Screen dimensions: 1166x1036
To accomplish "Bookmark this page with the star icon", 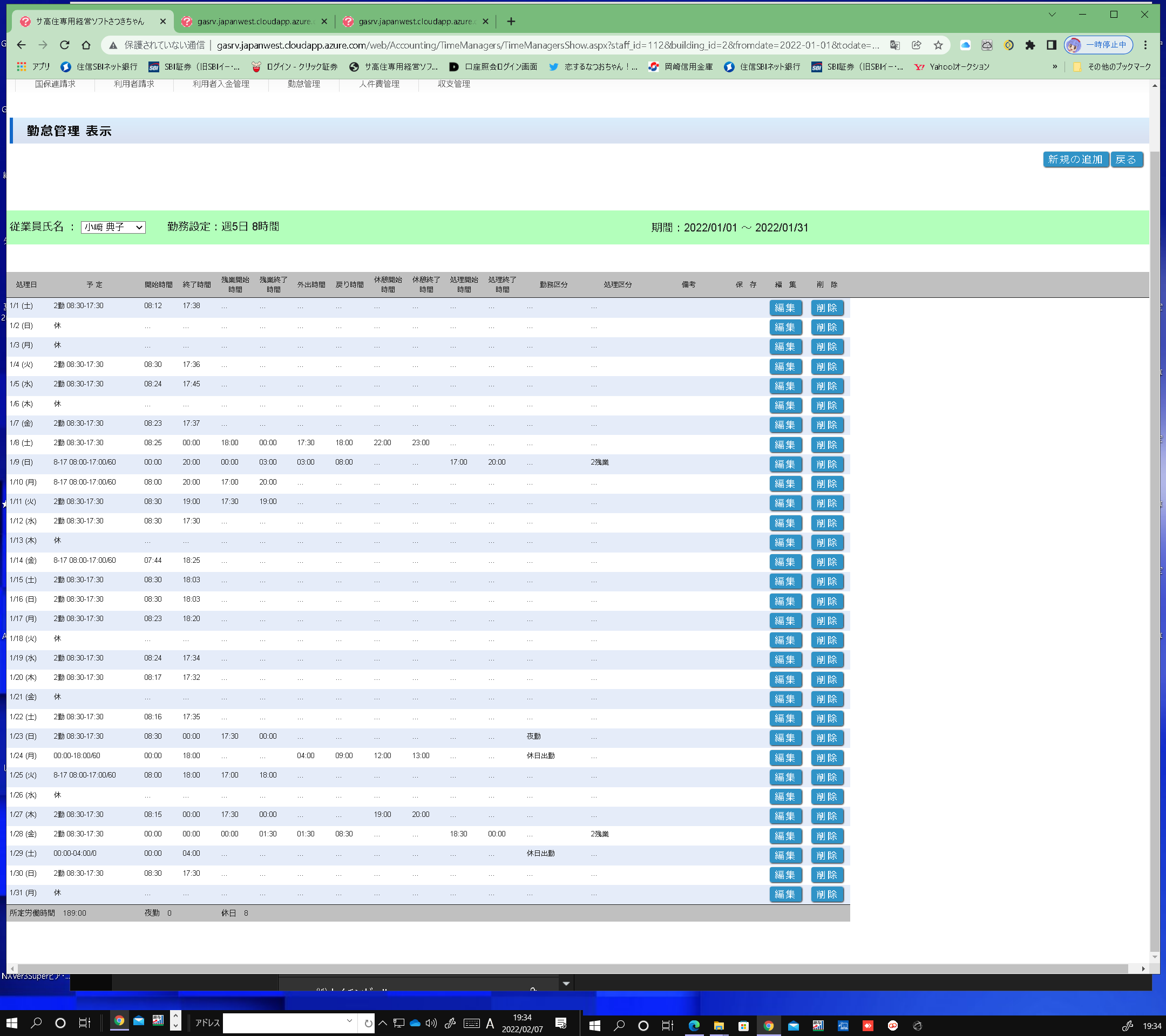I will coord(938,45).
